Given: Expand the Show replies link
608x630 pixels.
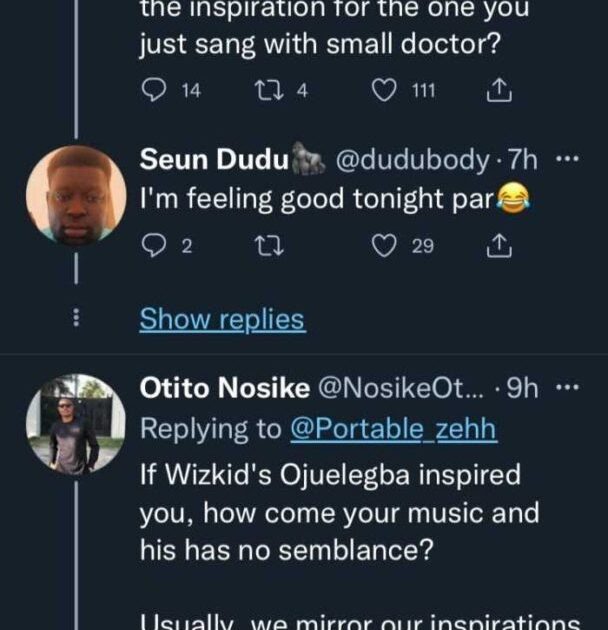Looking at the screenshot, I should coord(222,320).
